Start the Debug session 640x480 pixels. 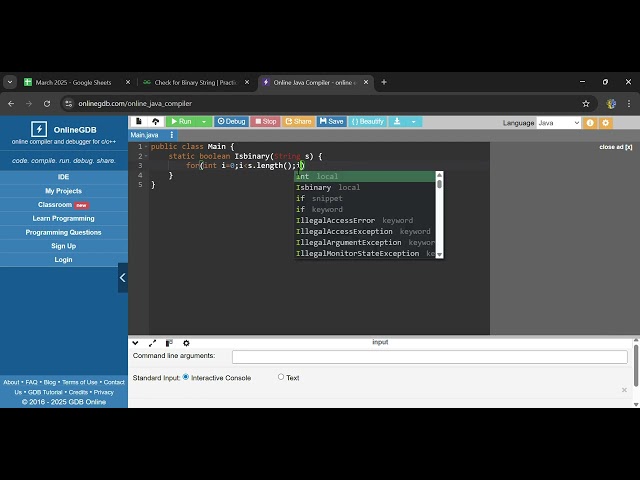[231, 122]
